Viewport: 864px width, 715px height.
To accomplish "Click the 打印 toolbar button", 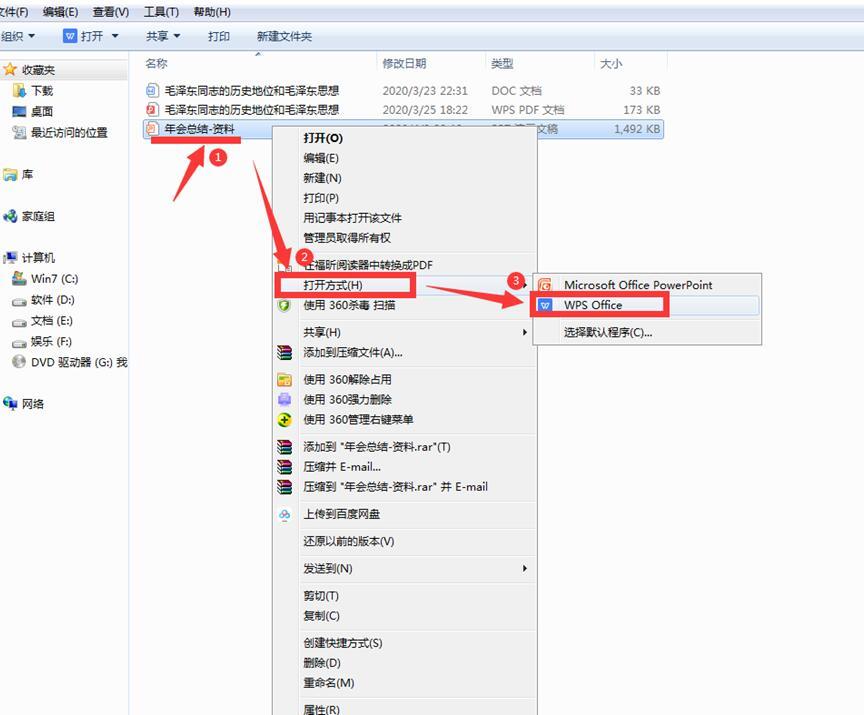I will point(219,36).
